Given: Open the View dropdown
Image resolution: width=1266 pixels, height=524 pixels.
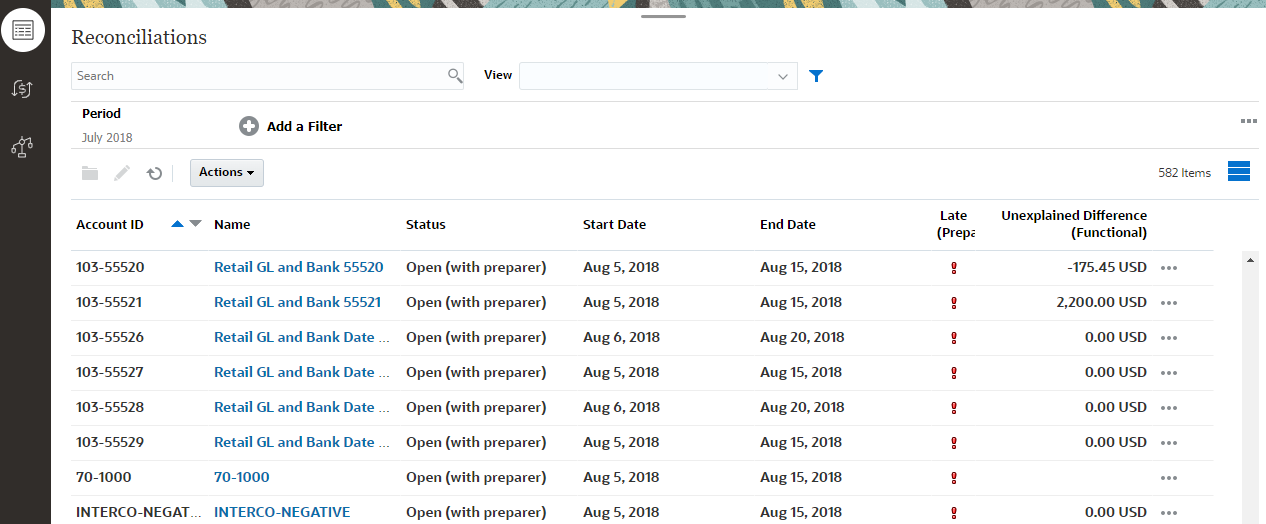Looking at the screenshot, I should 782,76.
